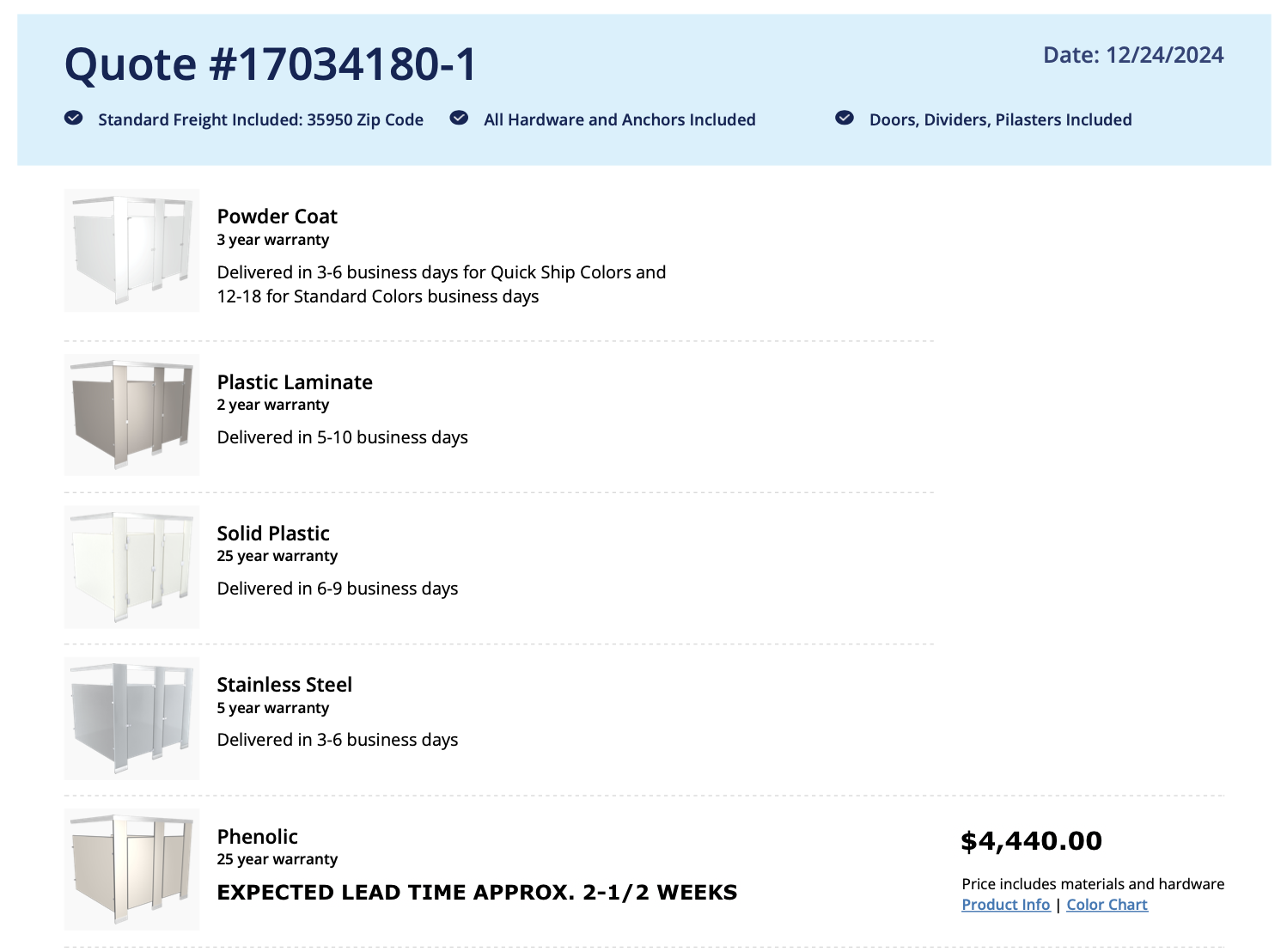Select the Solid Plastic partition thumbnail
1287x952 pixels.
coord(131,567)
